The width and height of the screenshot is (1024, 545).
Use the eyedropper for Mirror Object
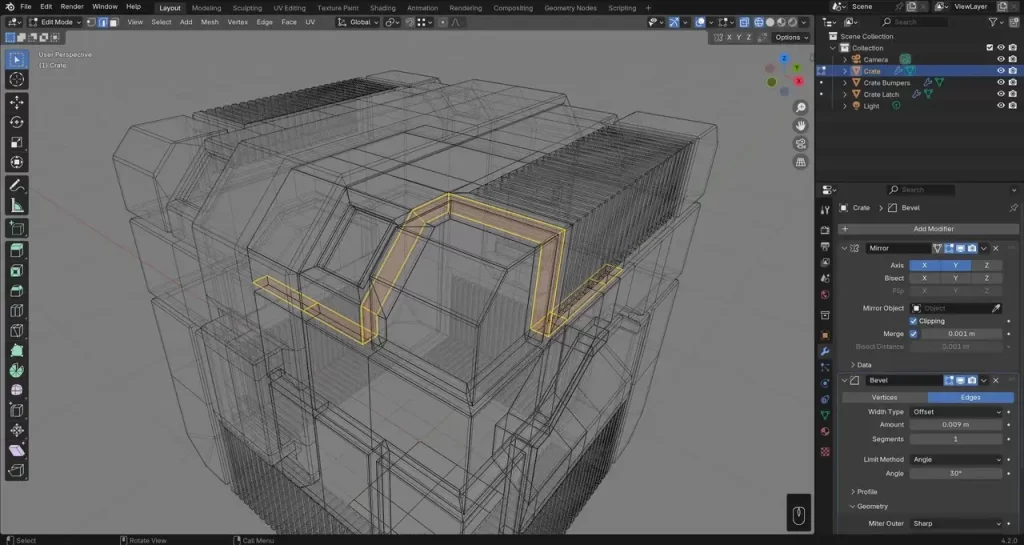coord(995,308)
